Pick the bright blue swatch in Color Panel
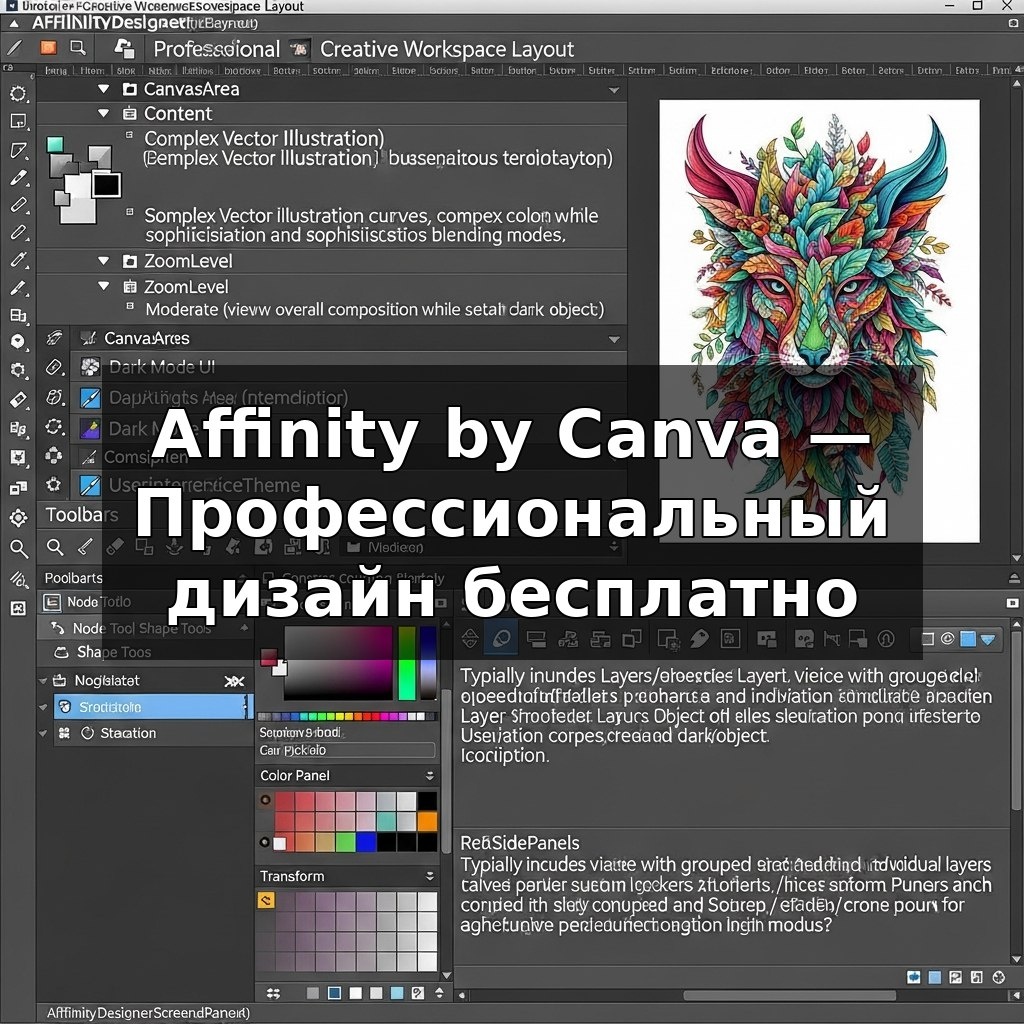The image size is (1024, 1024). (366, 842)
